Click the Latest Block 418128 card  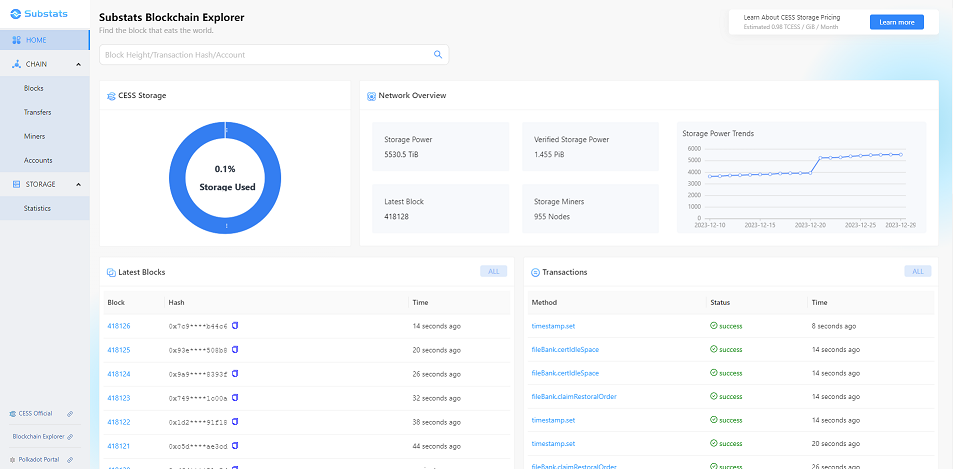[440, 208]
